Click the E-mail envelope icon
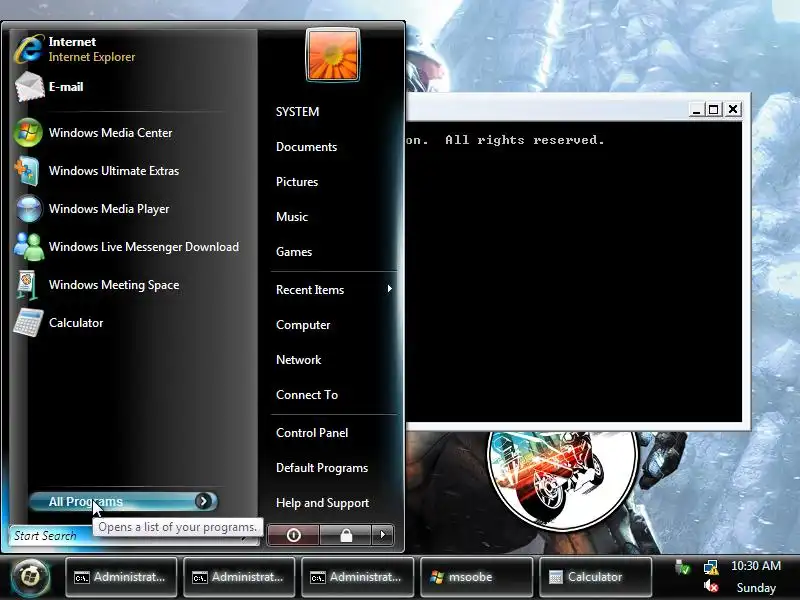800x600 pixels. tap(29, 87)
